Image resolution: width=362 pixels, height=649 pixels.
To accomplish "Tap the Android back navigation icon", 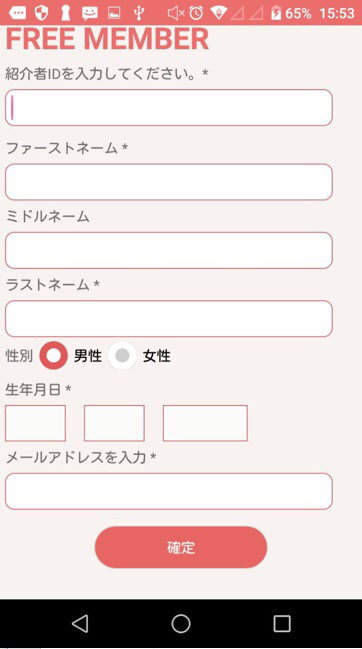I will tap(80, 623).
